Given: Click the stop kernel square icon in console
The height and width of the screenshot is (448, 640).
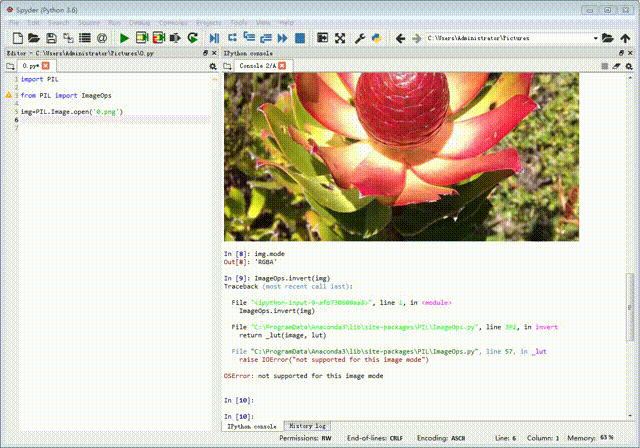Looking at the screenshot, I should 604,66.
